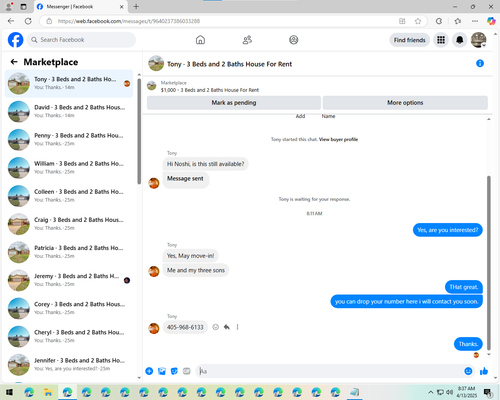Choose a GIF icon in composer
This screenshot has height=400, width=500.
186,371
